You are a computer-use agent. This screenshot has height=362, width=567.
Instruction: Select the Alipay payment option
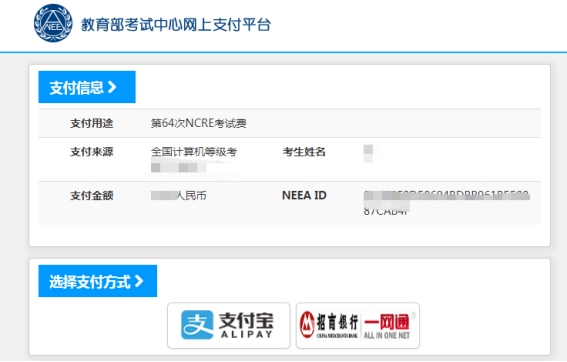tap(229, 325)
